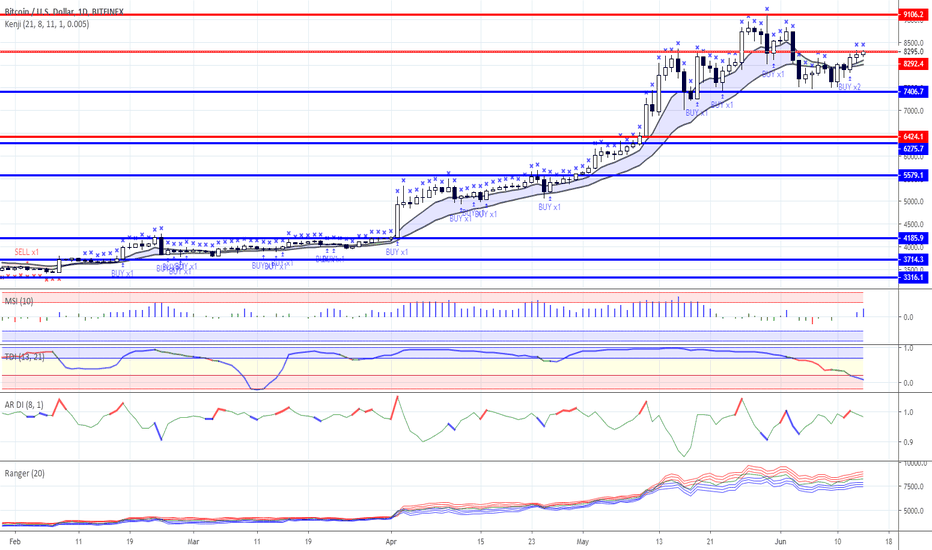Select the blue 7406.7 price level label
This screenshot has width=932, height=550.
click(913, 92)
